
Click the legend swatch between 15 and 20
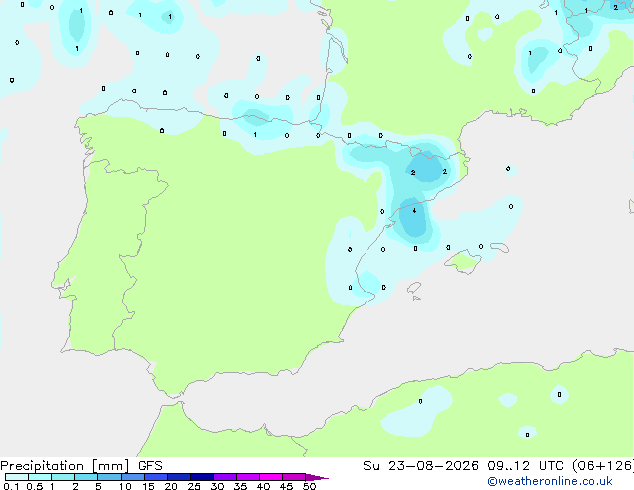tap(155, 477)
